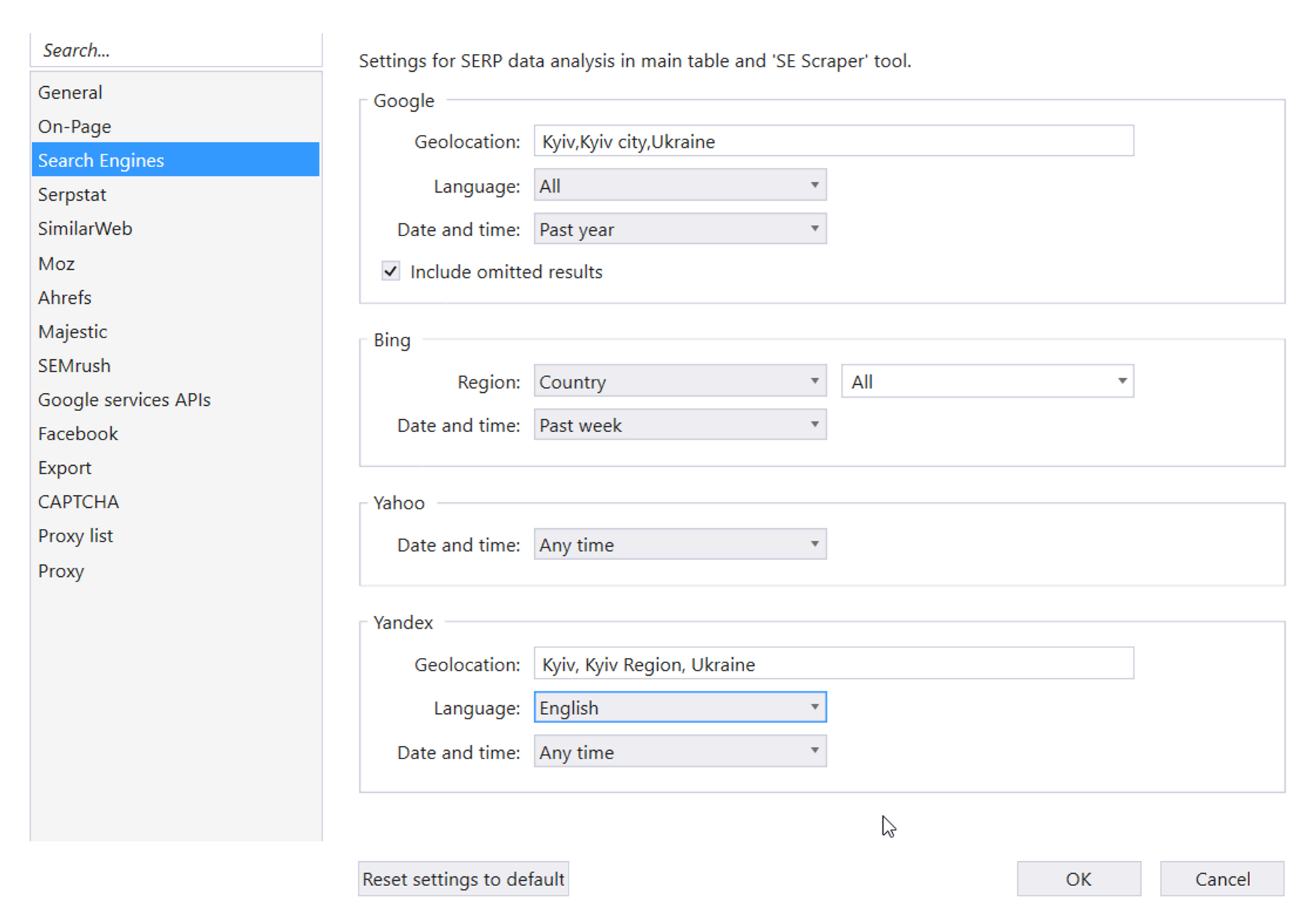1316x923 pixels.
Task: Select General settings section
Action: click(175, 92)
